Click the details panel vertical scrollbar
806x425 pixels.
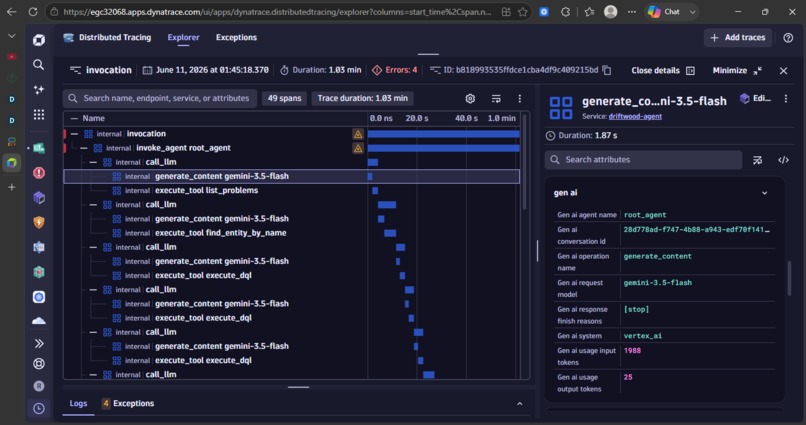pyautogui.click(x=789, y=279)
